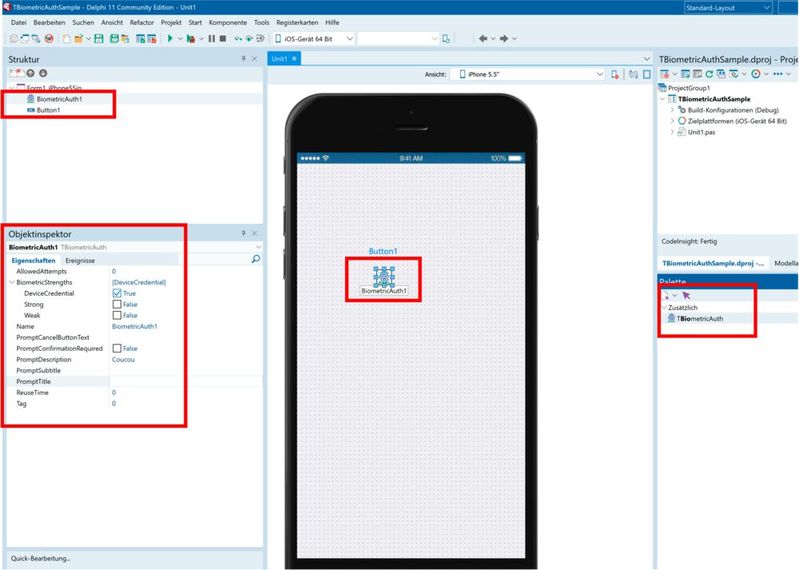
Task: Open the Hilfe menu
Action: click(332, 22)
